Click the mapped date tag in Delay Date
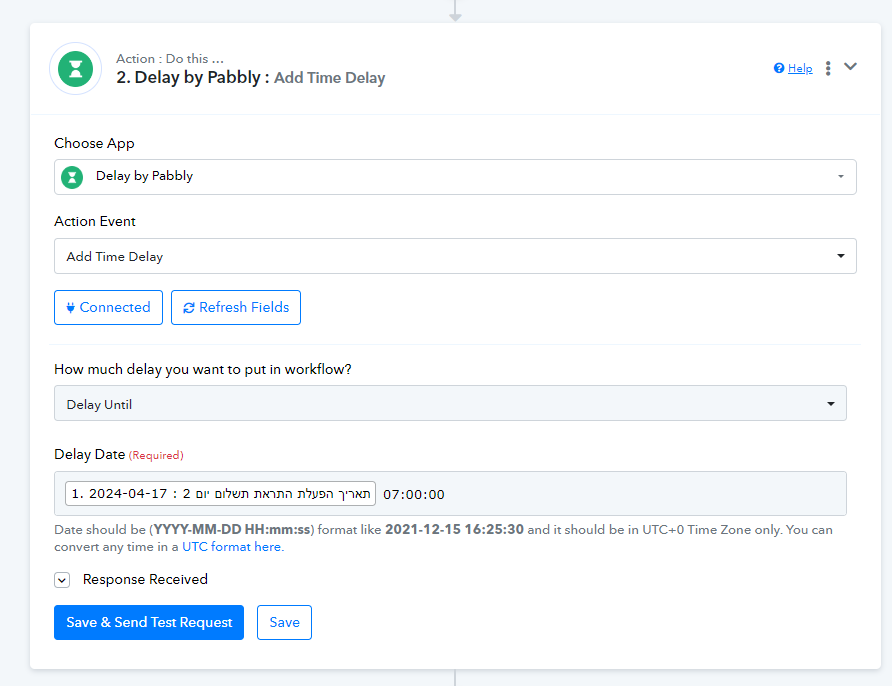 coord(220,494)
